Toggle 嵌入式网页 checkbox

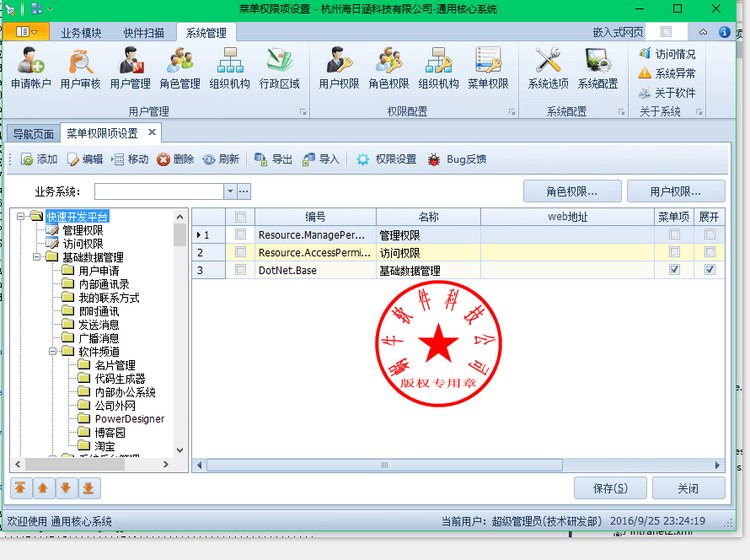666,32
